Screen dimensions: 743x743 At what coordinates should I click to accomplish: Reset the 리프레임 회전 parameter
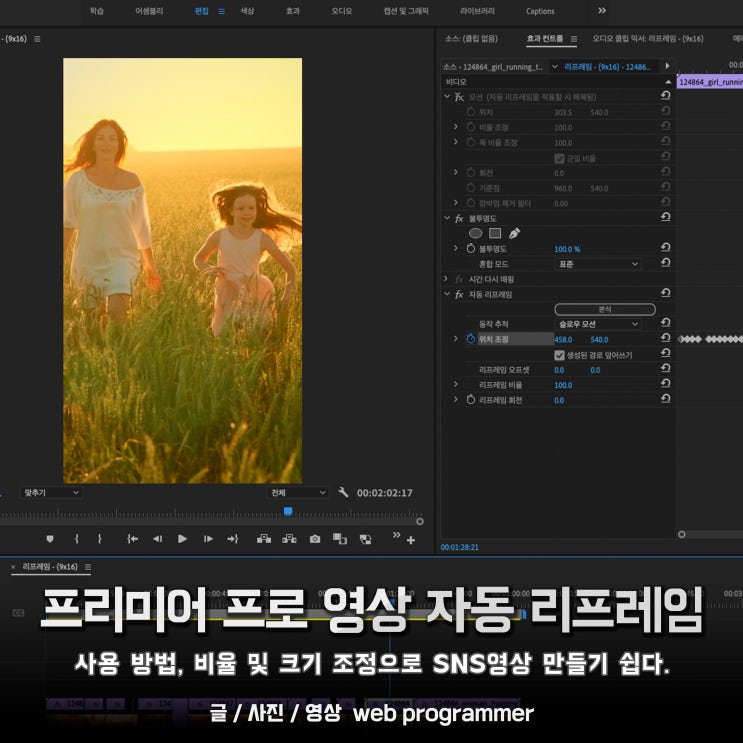(666, 399)
